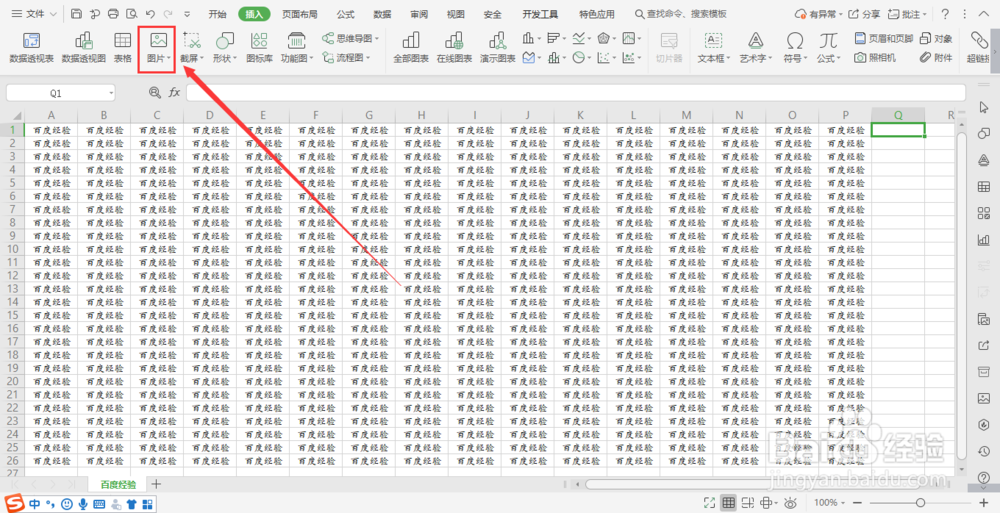
Task: Insert an 对象 object
Action: click(x=936, y=38)
